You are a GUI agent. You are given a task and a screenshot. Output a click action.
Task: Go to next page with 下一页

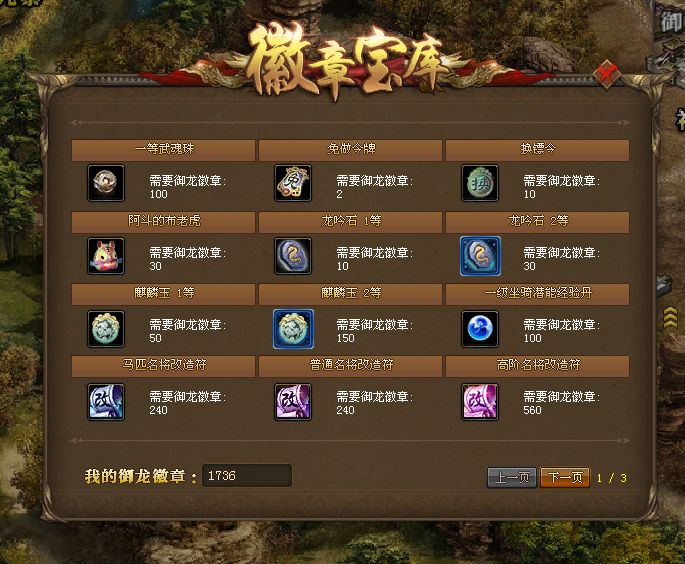(565, 477)
